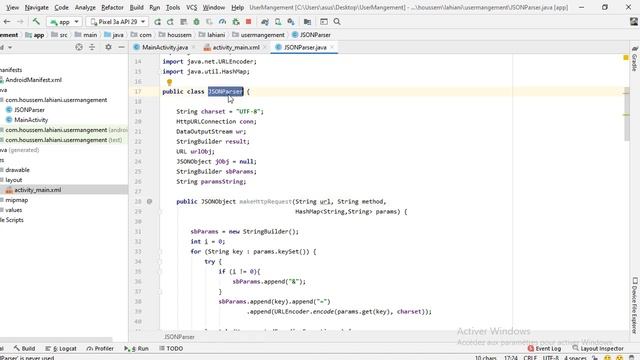
Task: Click the gutter icon on line 28
Action: (149, 201)
